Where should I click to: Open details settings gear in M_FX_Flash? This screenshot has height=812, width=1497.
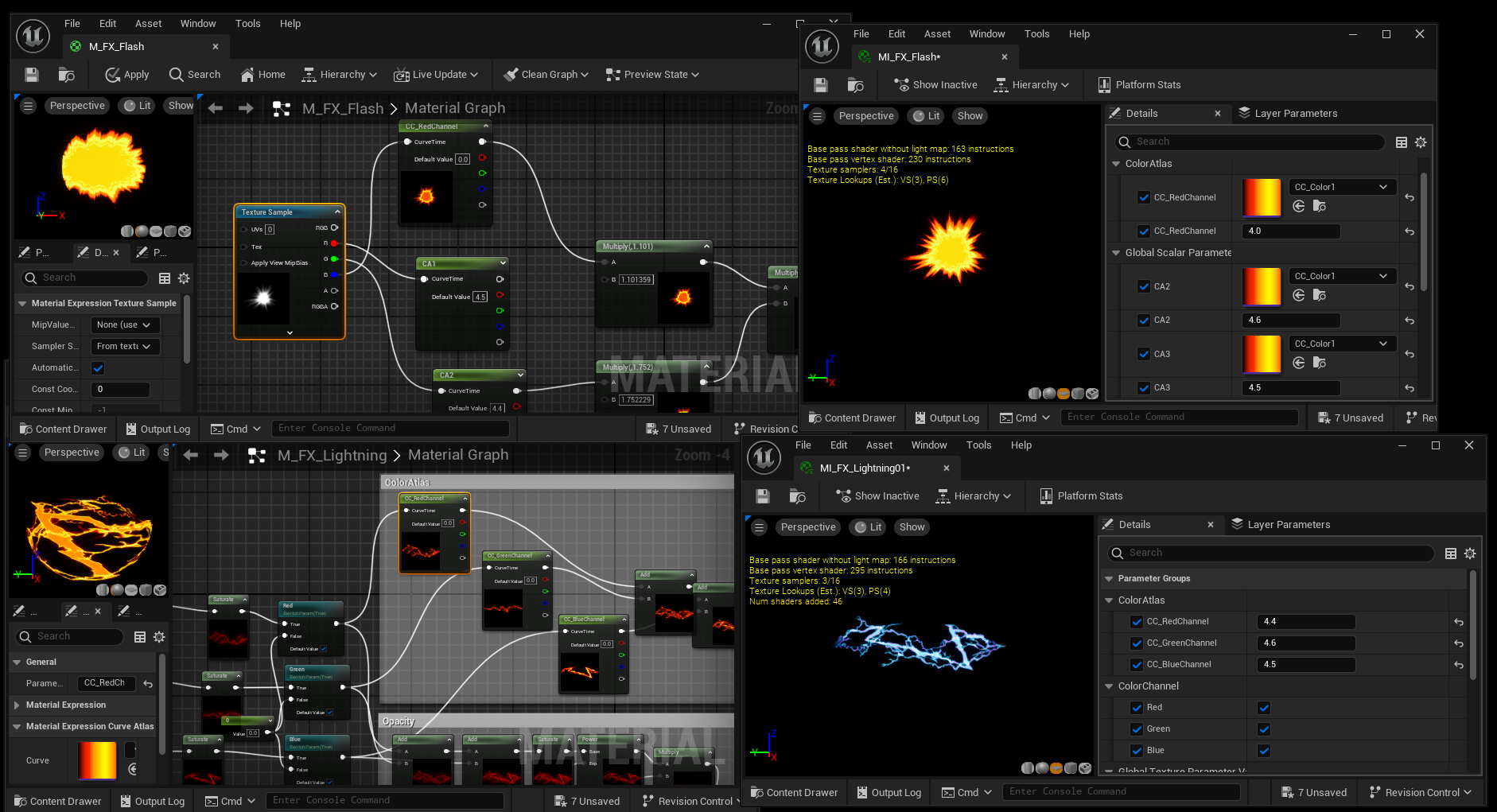[x=184, y=278]
